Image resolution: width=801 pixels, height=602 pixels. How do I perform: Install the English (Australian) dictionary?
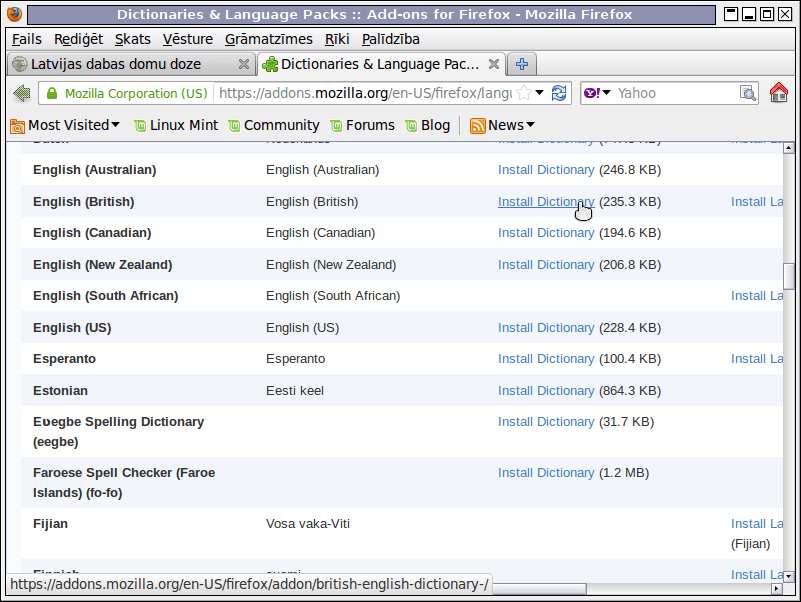[546, 170]
